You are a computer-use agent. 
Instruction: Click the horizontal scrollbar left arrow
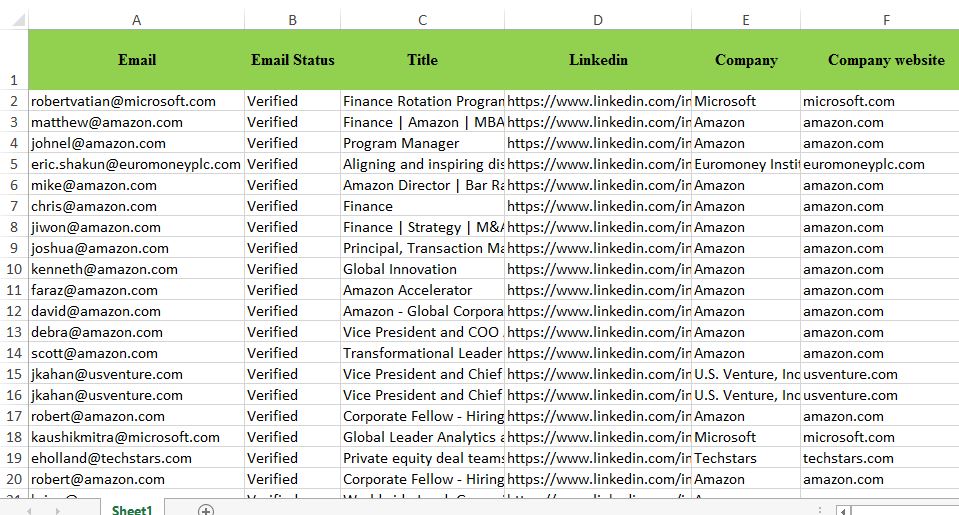(843, 510)
